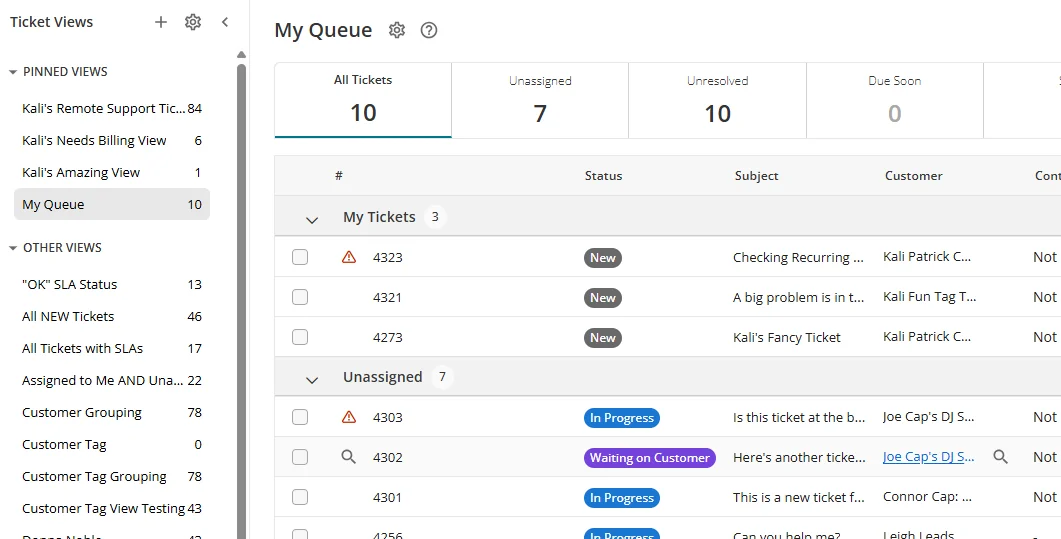The width and height of the screenshot is (1061, 539).
Task: Open Kali's Needs Billing View
Action: click(112, 141)
